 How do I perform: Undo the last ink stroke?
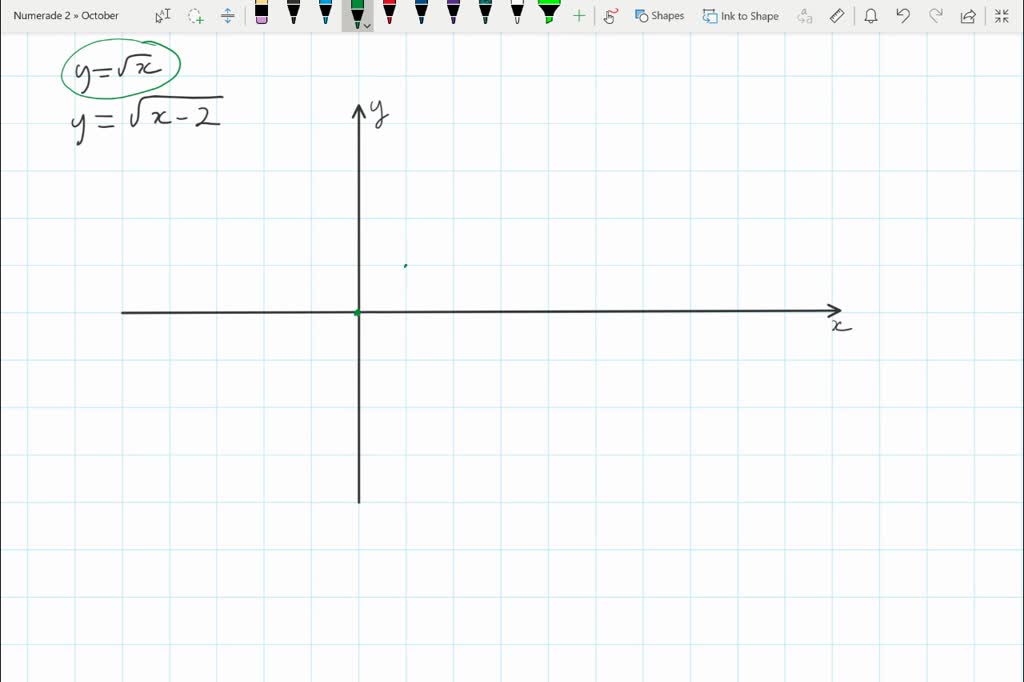[x=902, y=15]
